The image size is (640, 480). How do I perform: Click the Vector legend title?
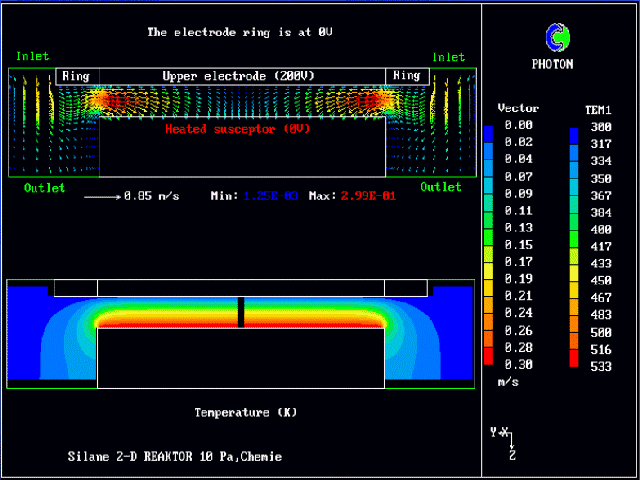(x=518, y=108)
